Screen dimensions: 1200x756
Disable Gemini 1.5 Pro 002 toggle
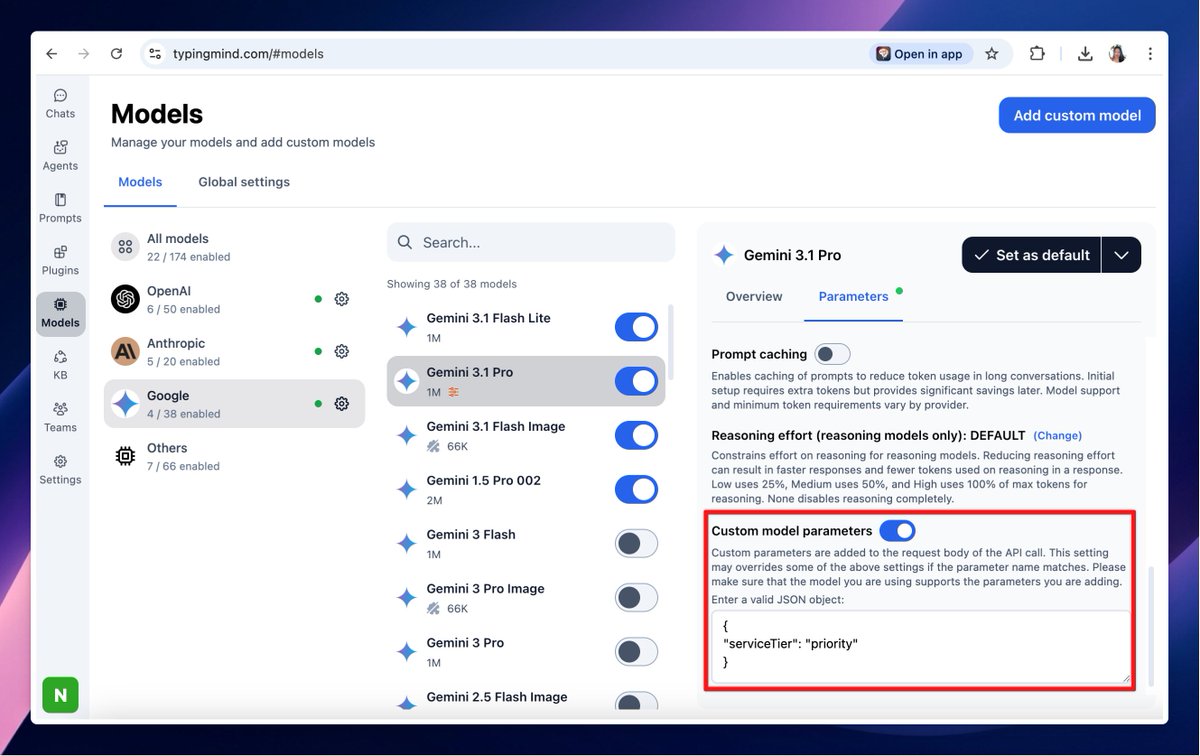pos(636,489)
